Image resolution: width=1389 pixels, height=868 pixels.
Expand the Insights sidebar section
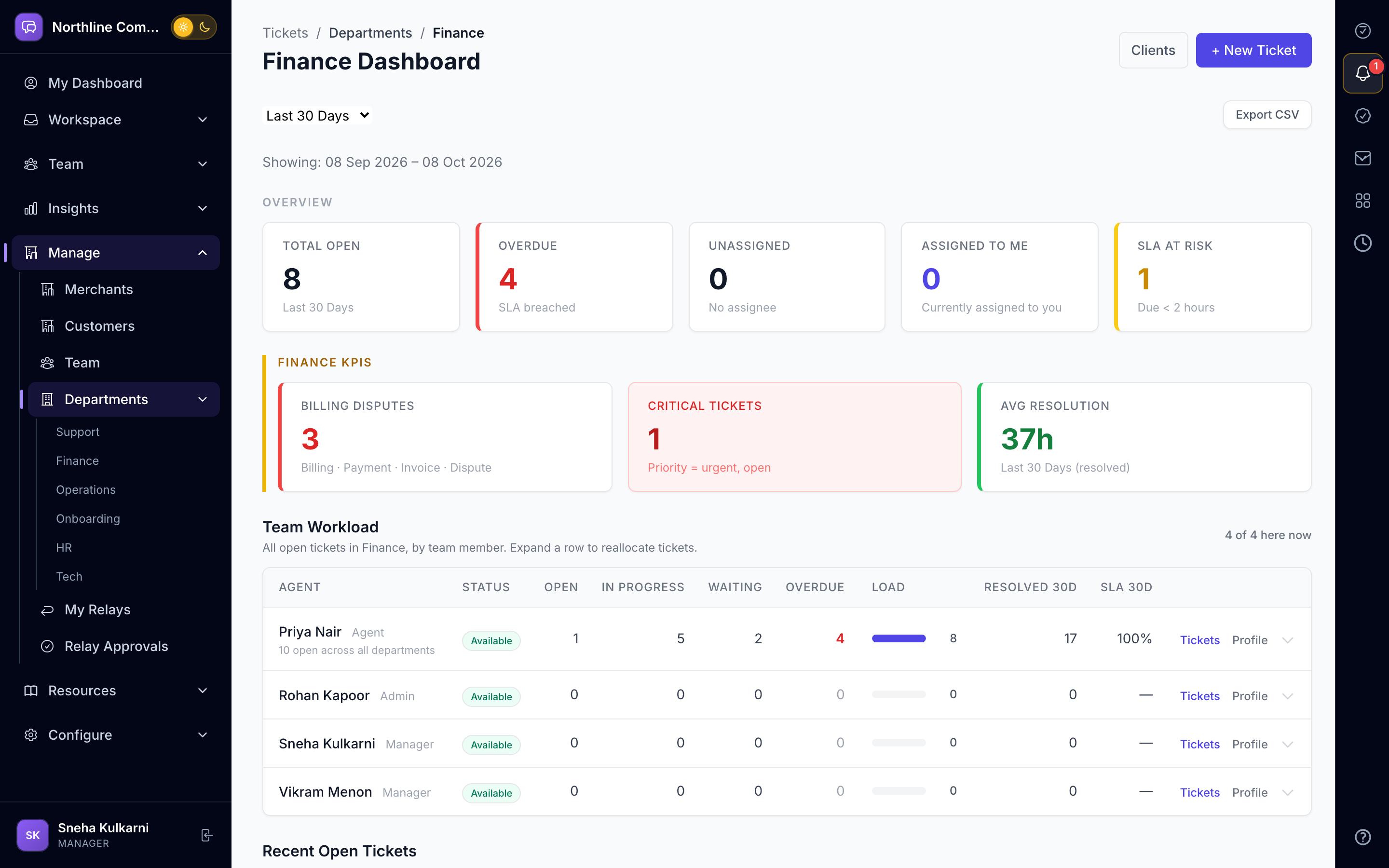[115, 208]
